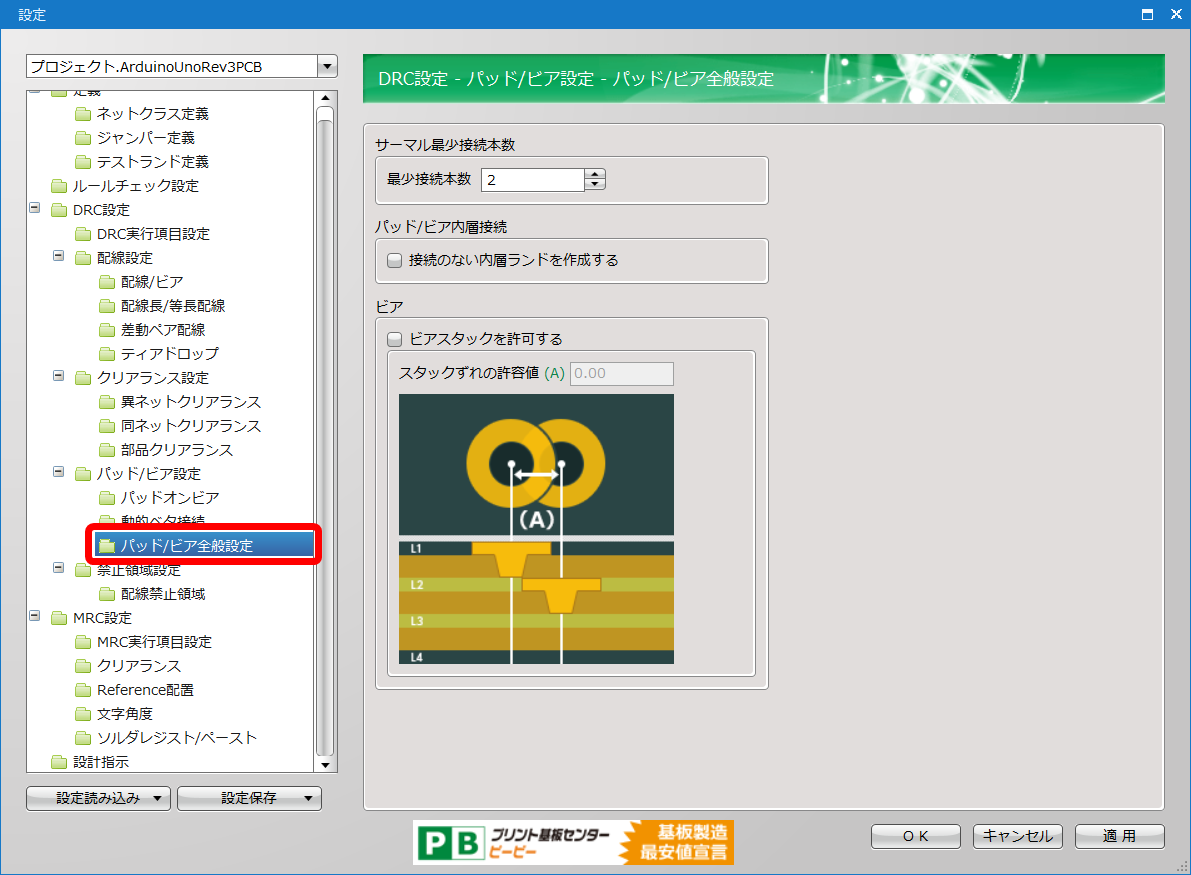This screenshot has width=1191, height=875.
Task: Click folder icon next to 異ネットクリアランス
Action: [107, 402]
